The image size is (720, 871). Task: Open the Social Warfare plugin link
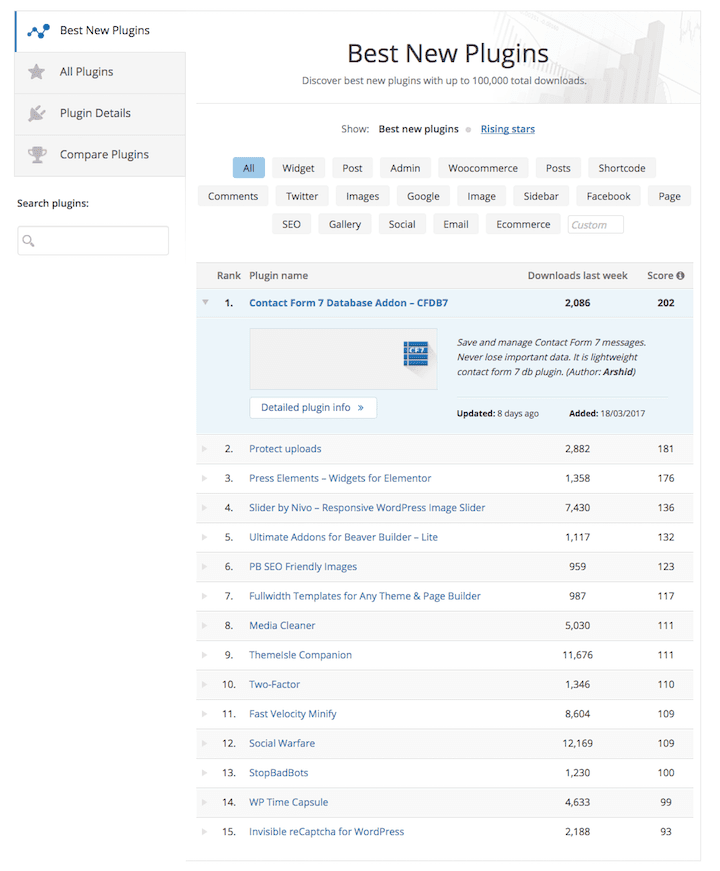tap(282, 743)
